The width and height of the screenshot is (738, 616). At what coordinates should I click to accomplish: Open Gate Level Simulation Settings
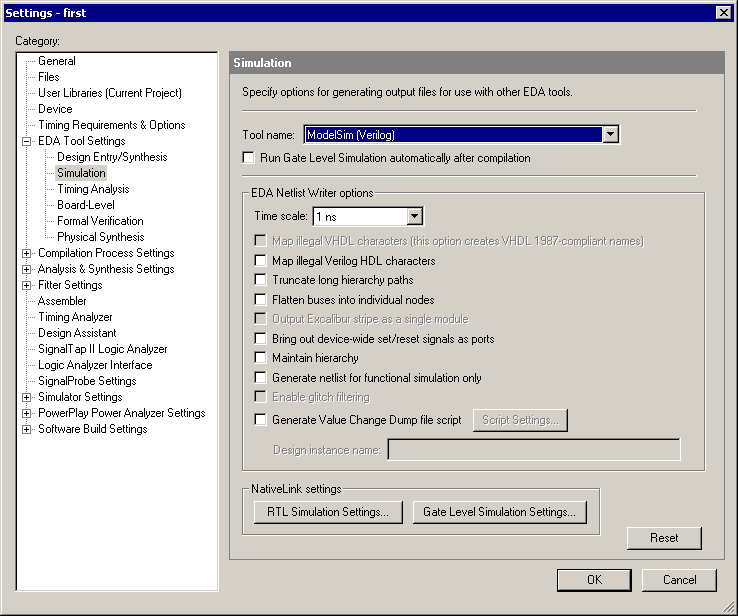click(x=499, y=512)
